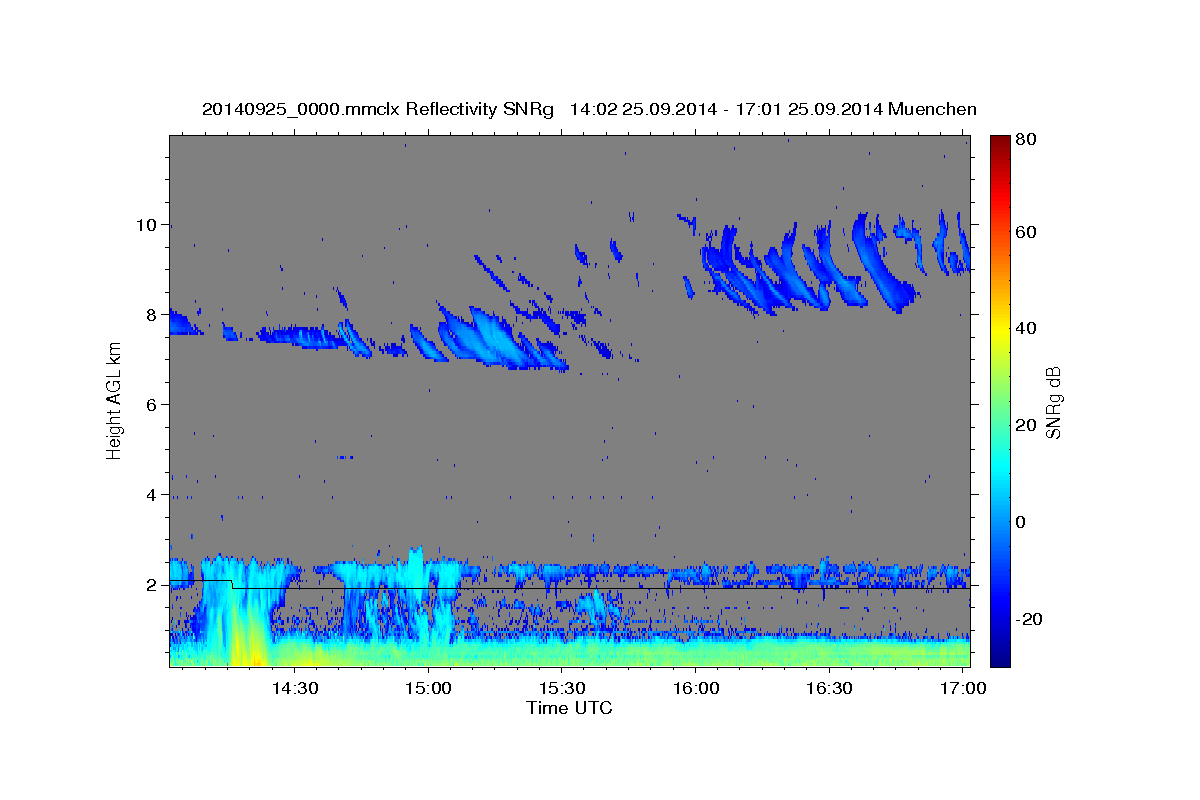The width and height of the screenshot is (1200, 800).
Task: Click the green region of the colorbar
Action: point(1000,400)
